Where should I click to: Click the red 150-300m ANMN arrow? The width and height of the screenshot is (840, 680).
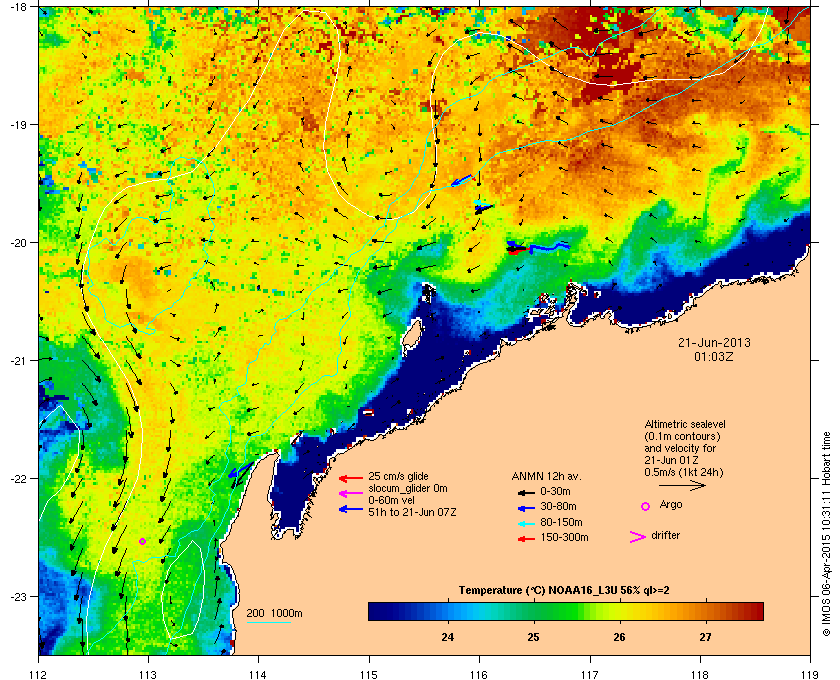pos(527,539)
